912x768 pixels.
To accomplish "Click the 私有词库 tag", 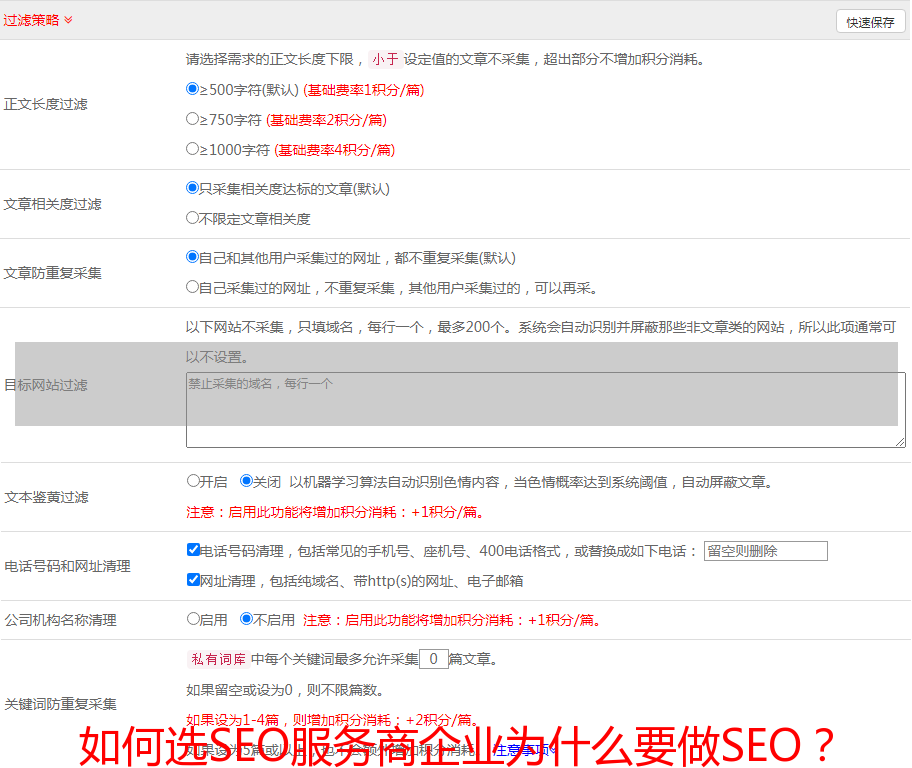I will [219, 659].
